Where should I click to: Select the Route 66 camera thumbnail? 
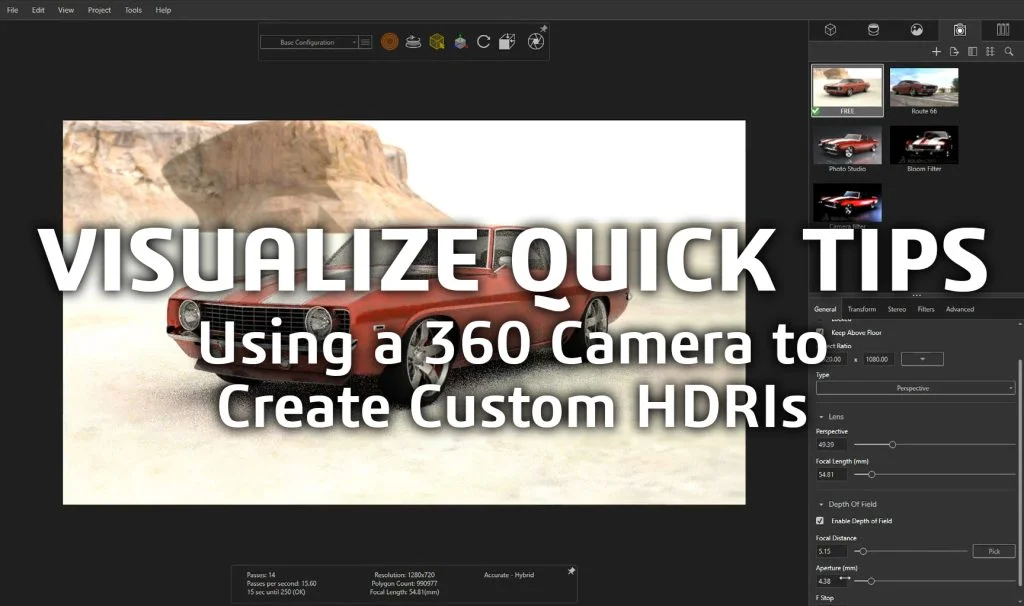click(922, 89)
